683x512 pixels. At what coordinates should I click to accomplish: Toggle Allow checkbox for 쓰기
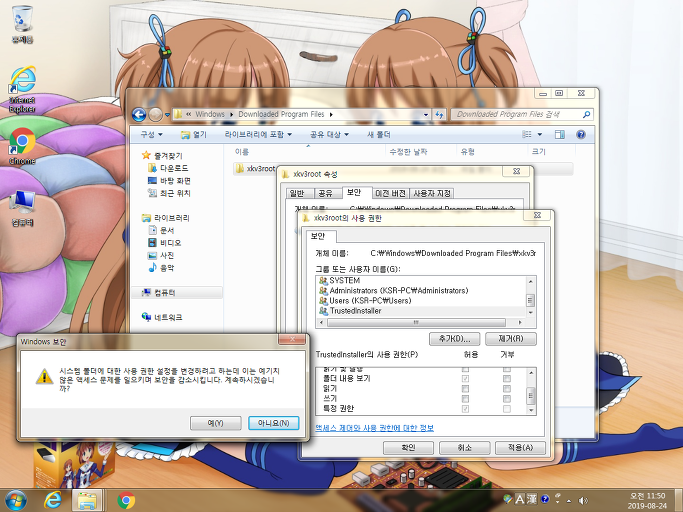465,399
